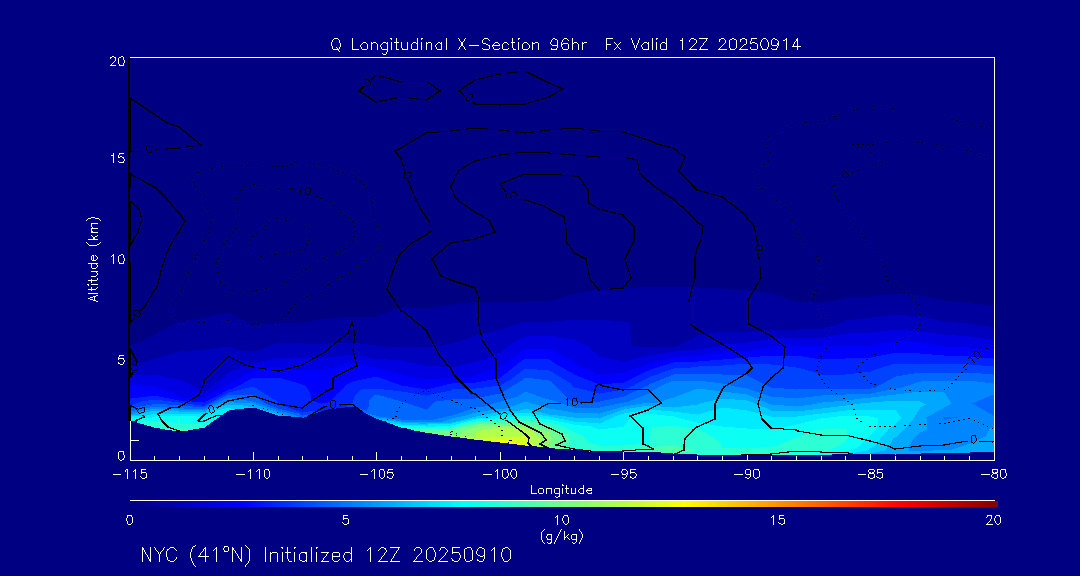Click the 'NYC (41°N) Initialized 12Z 20250910' footer text
The width and height of the screenshot is (1080, 576).
pos(326,555)
